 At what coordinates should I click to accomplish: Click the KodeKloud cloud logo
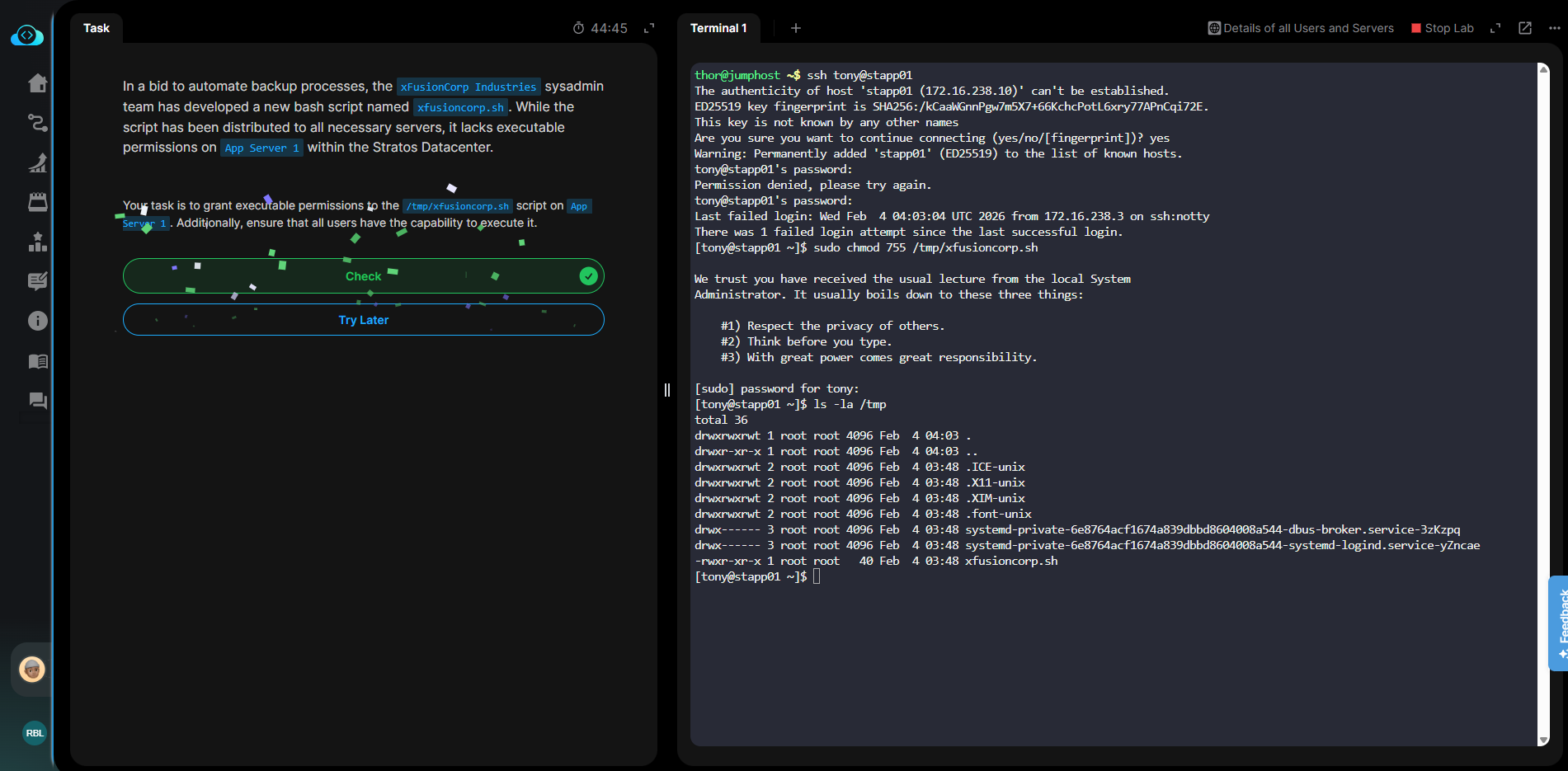[27, 35]
